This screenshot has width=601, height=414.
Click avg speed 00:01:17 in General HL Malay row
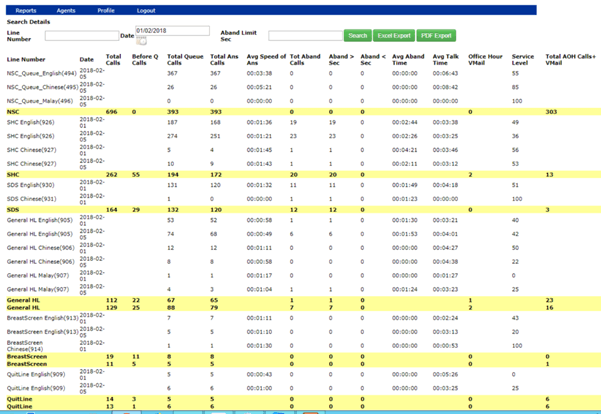click(x=259, y=275)
